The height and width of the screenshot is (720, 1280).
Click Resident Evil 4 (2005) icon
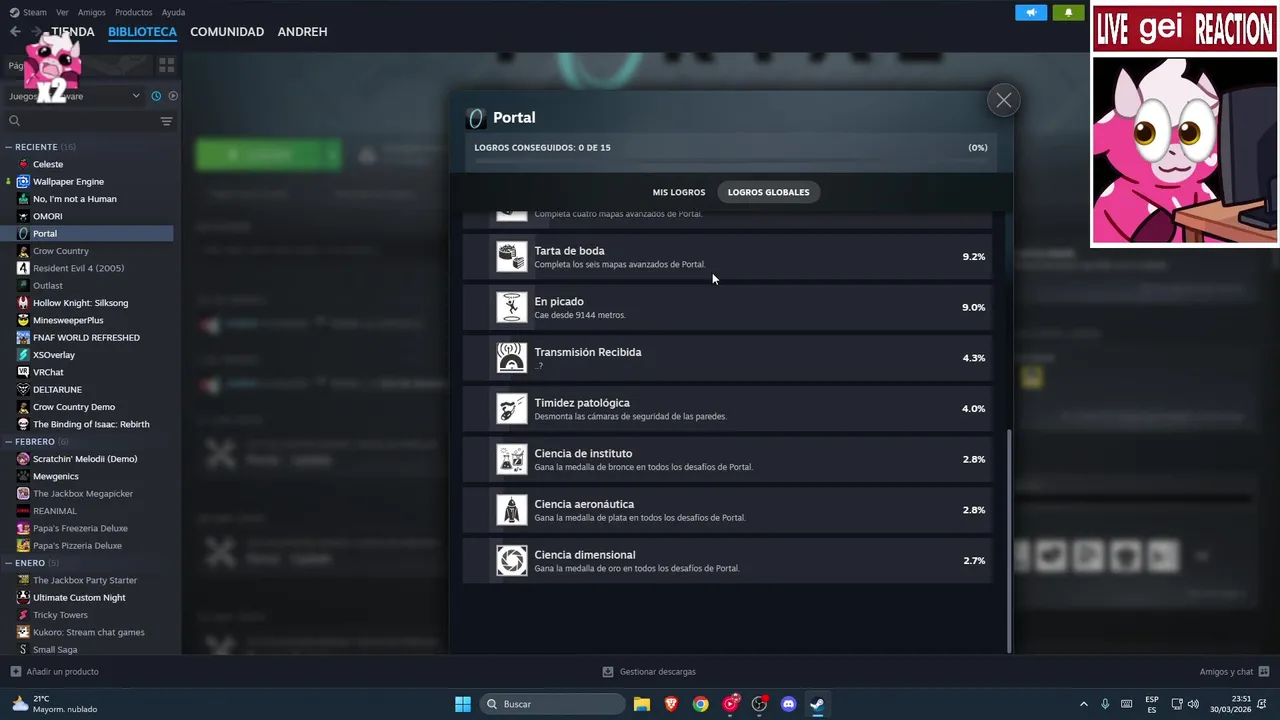(x=23, y=268)
